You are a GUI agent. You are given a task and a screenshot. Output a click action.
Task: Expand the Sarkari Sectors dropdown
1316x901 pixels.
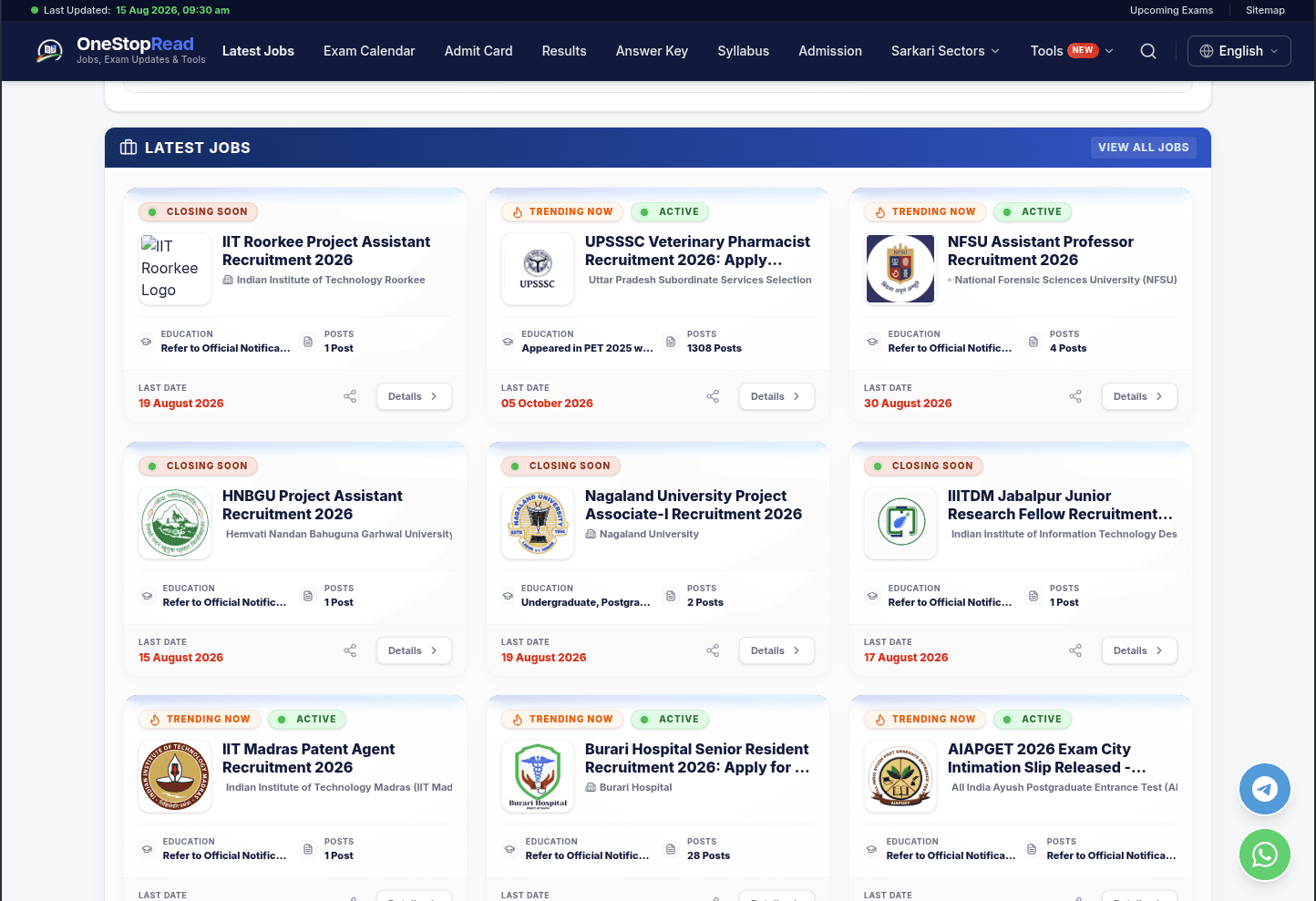tap(945, 51)
